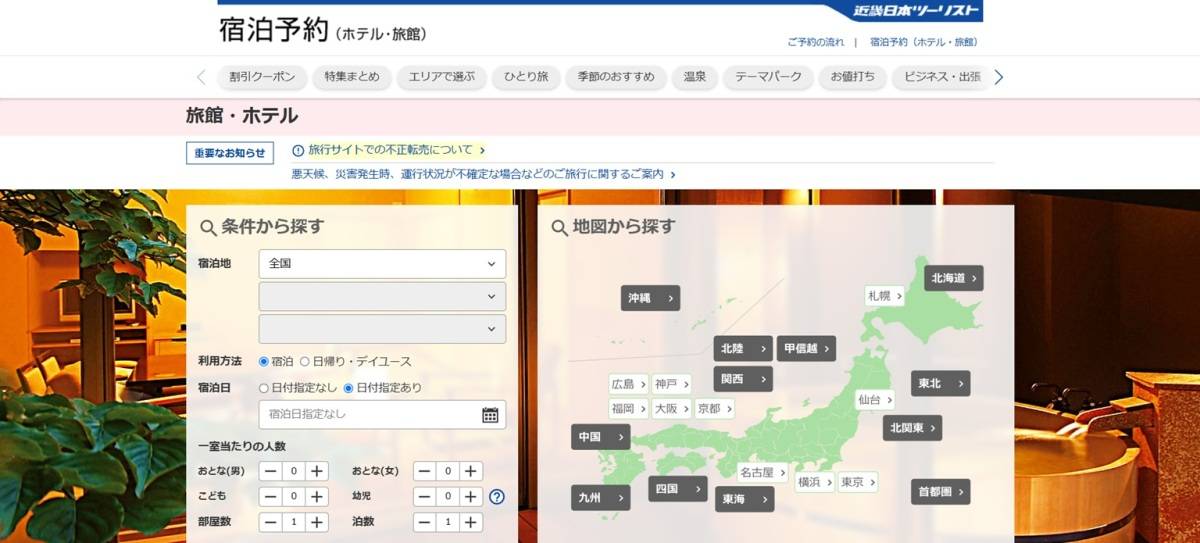Select 宿泊 usage radio button

click(264, 361)
